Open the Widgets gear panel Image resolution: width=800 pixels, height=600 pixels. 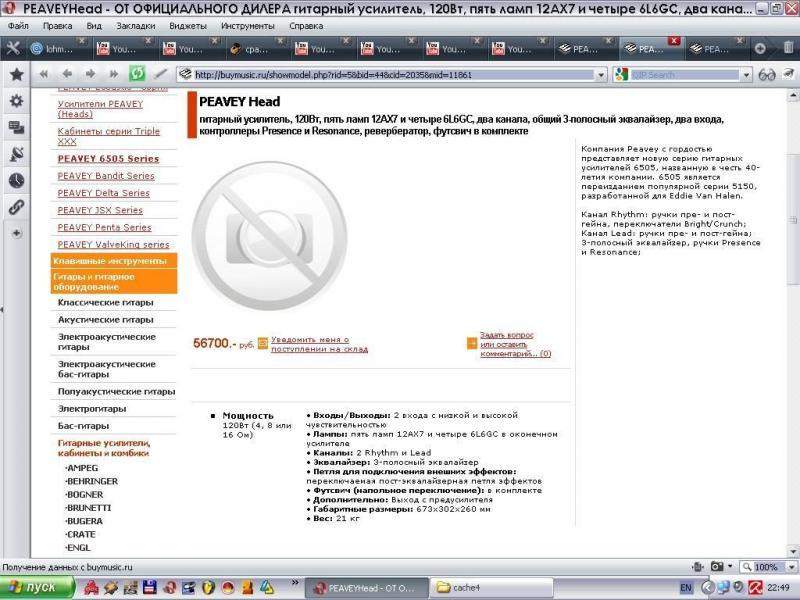pos(16,101)
